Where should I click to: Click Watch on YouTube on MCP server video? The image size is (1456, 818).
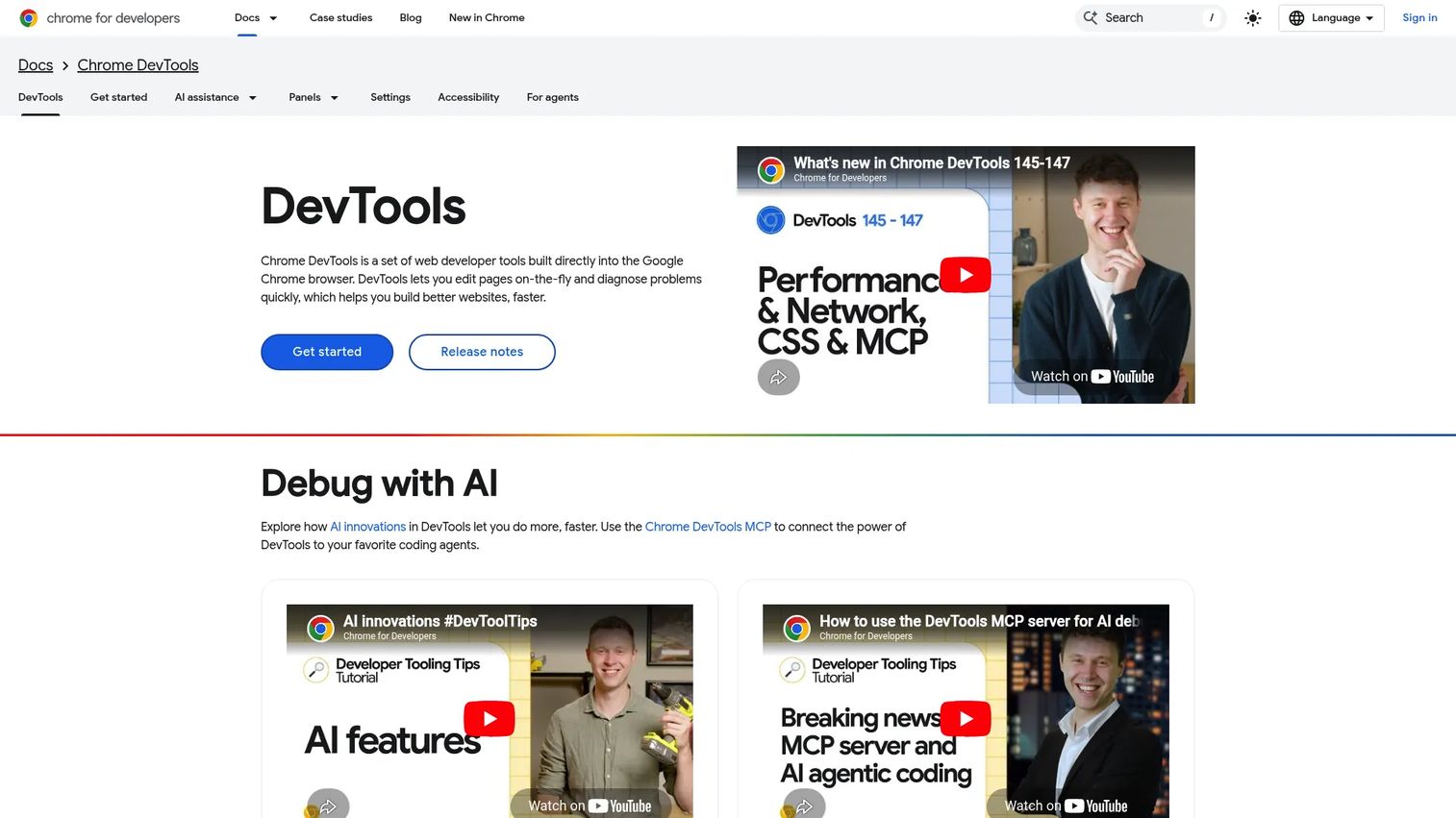coord(1066,806)
